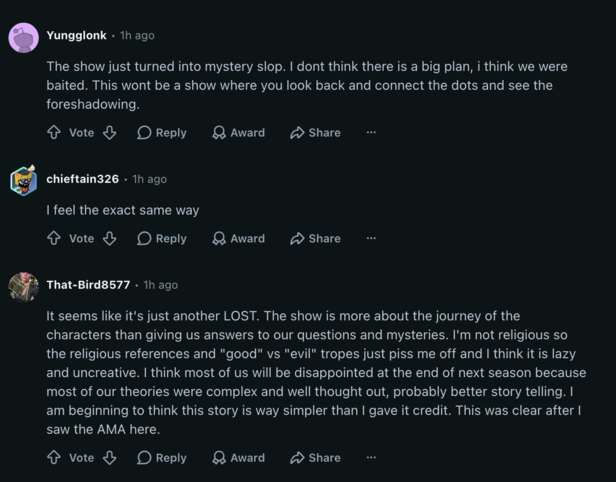Share chieftain326's comment
Viewport: 616px width, 482px height.
pos(315,238)
